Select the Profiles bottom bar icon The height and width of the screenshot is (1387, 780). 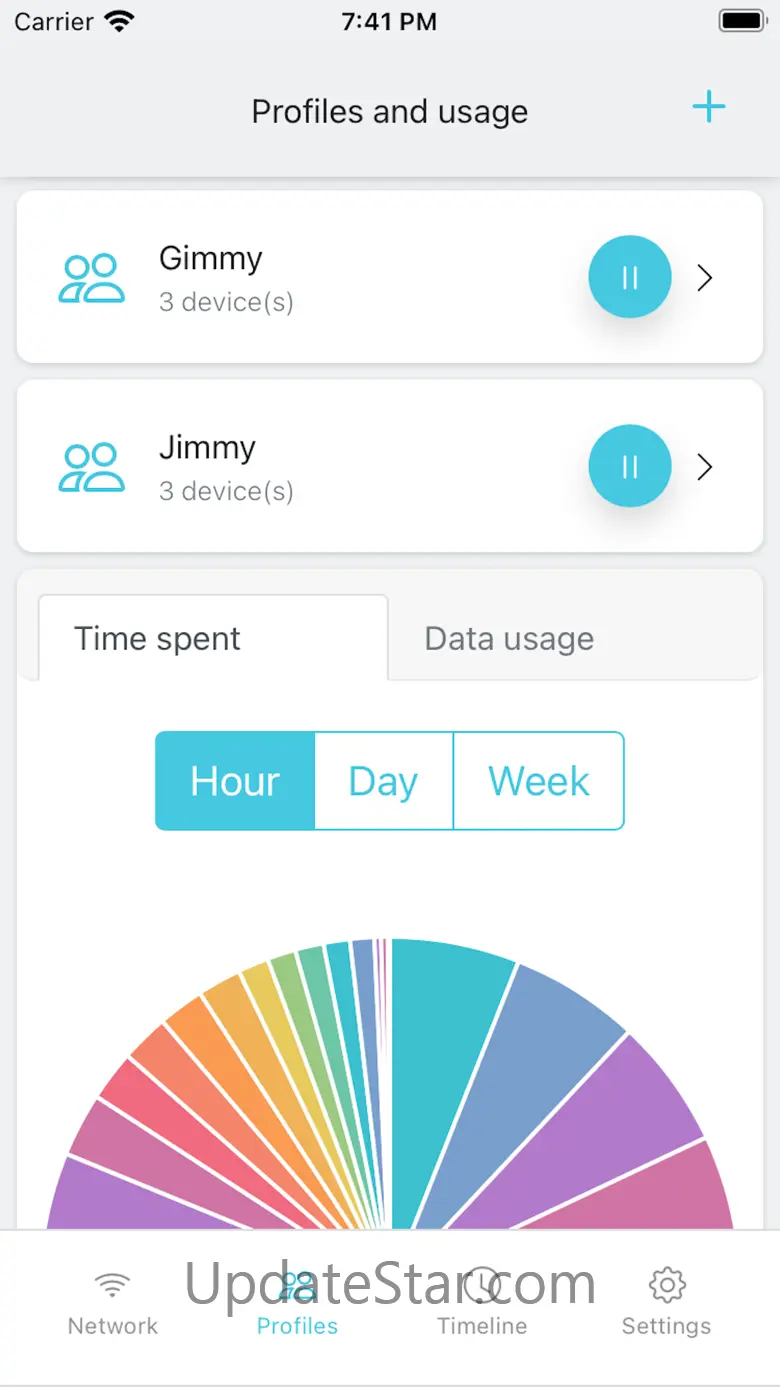pos(297,1284)
